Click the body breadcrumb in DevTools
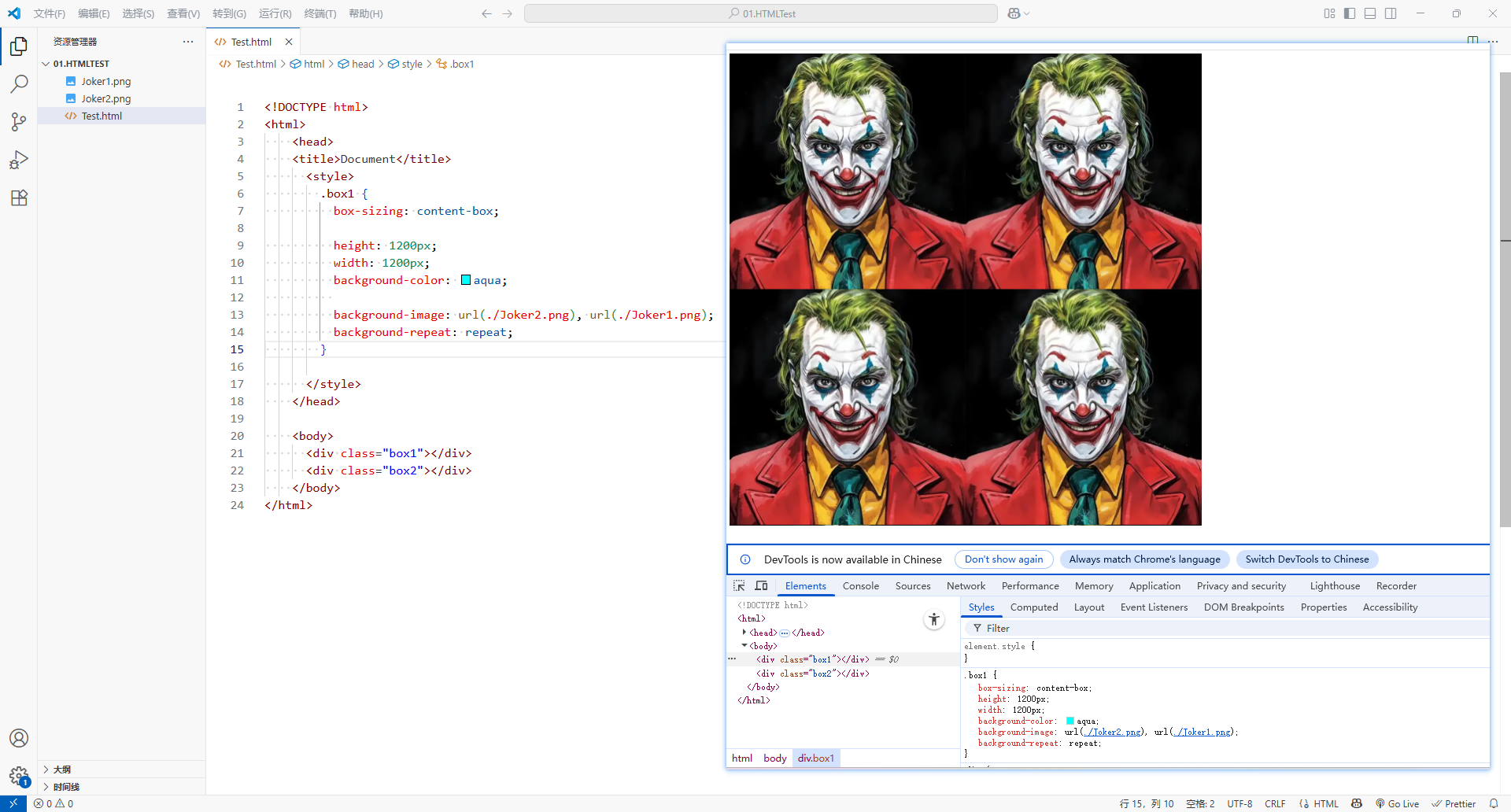 click(x=774, y=758)
